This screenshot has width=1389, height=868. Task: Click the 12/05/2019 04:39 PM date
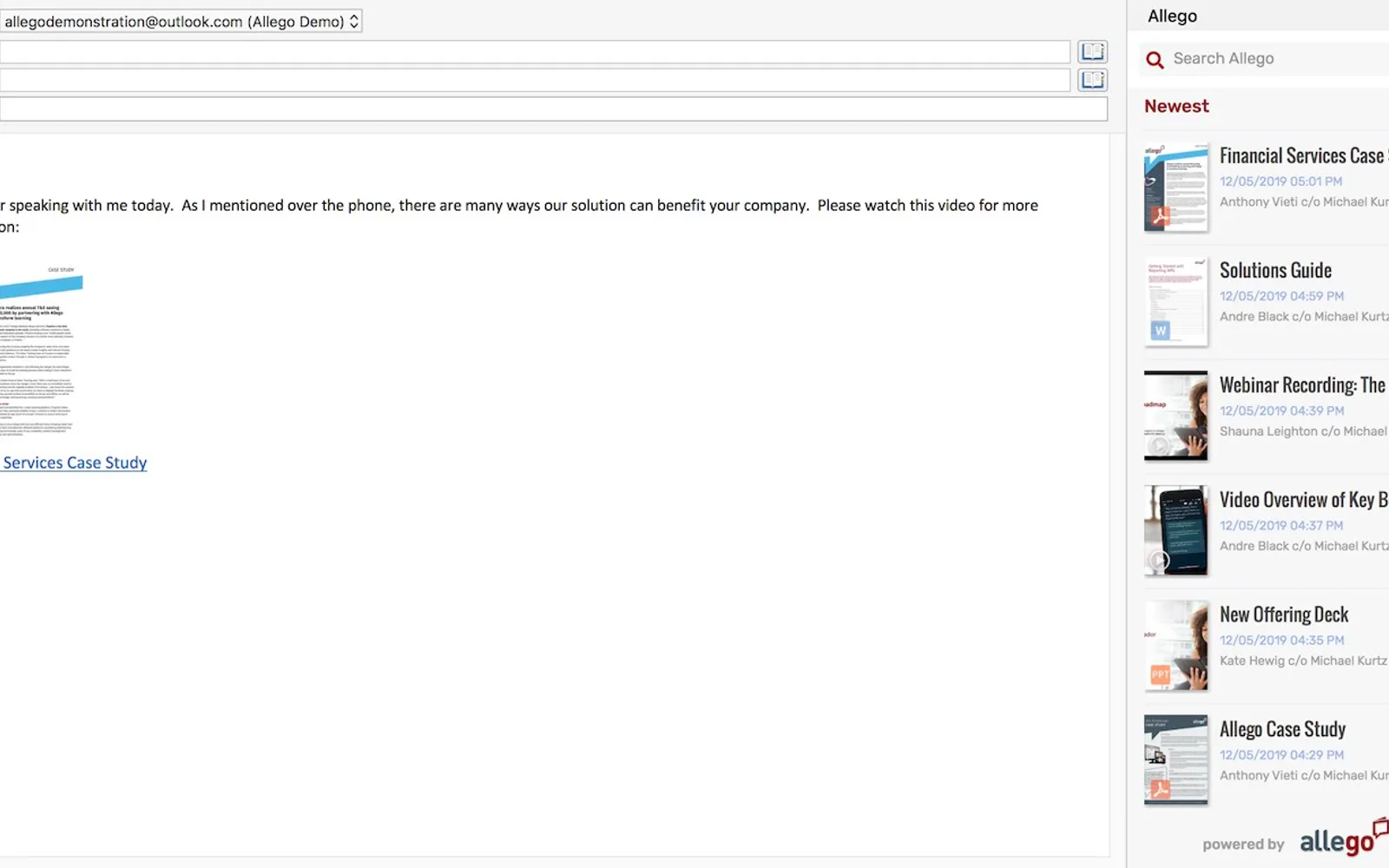tap(1281, 411)
